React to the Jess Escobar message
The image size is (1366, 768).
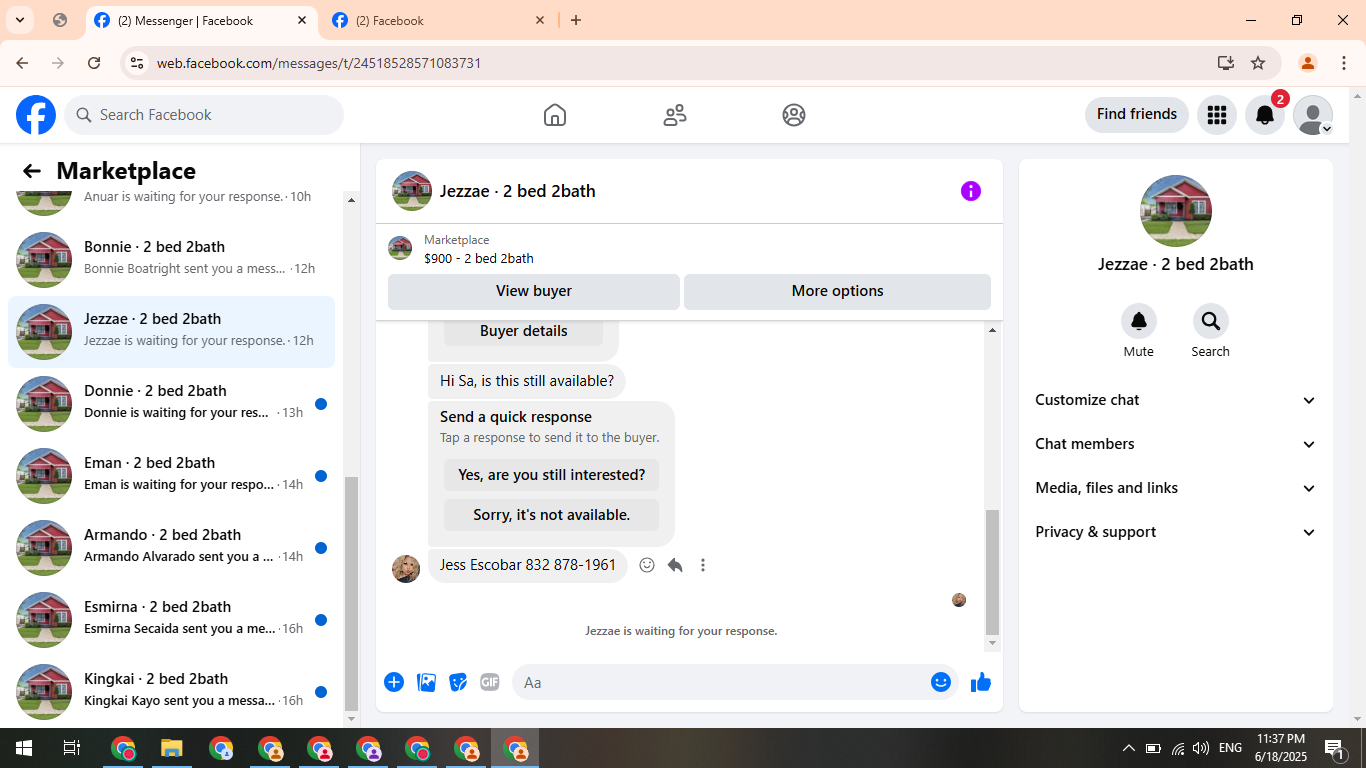tap(647, 565)
